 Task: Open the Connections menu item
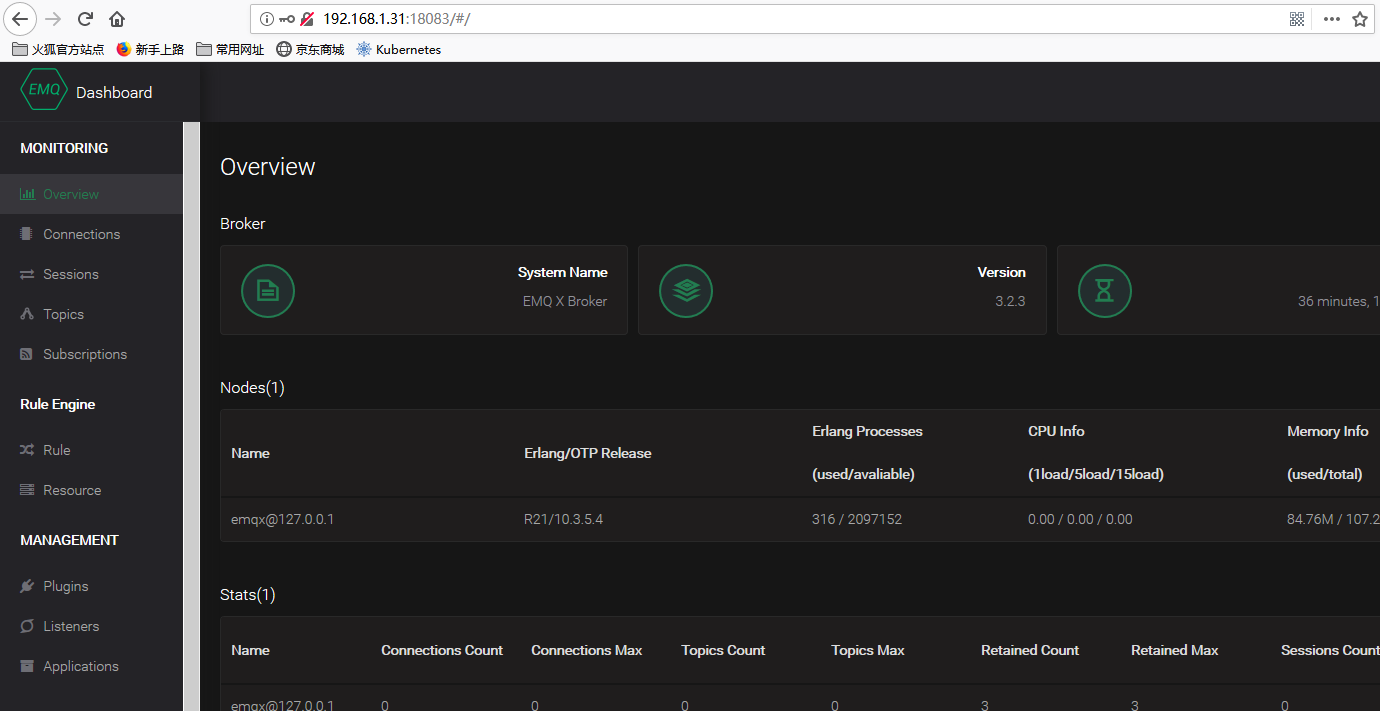91,234
